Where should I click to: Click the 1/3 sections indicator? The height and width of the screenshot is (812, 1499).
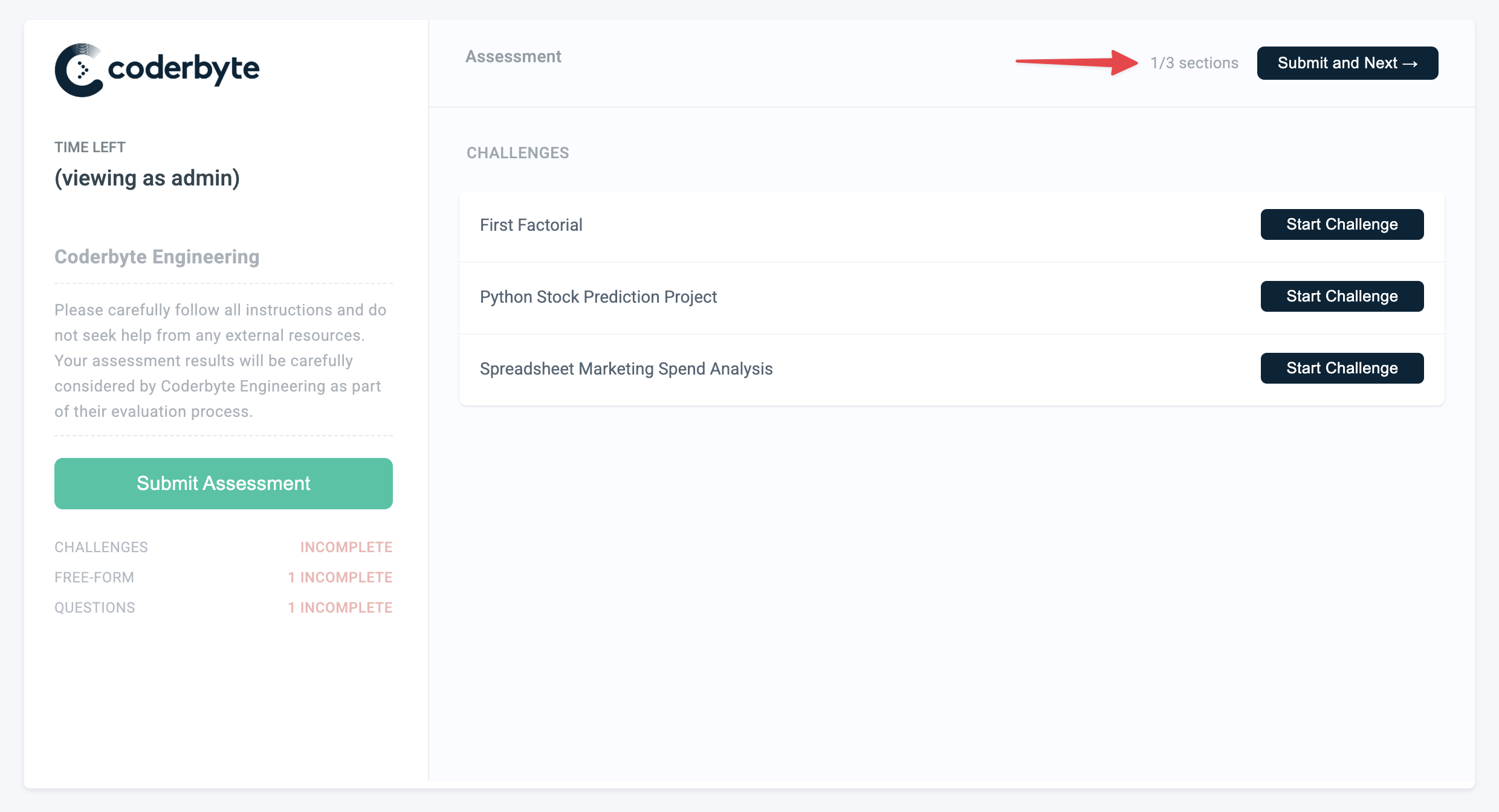pos(1194,63)
